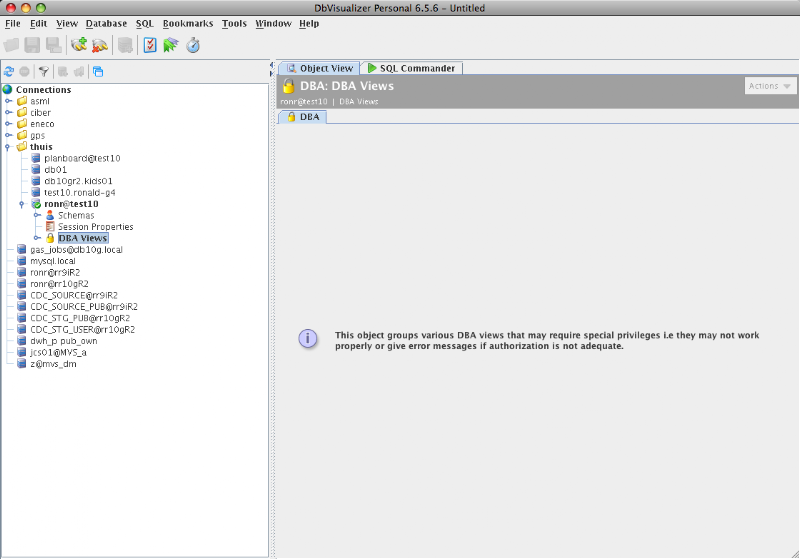Switch to the Object View tab

tap(319, 68)
